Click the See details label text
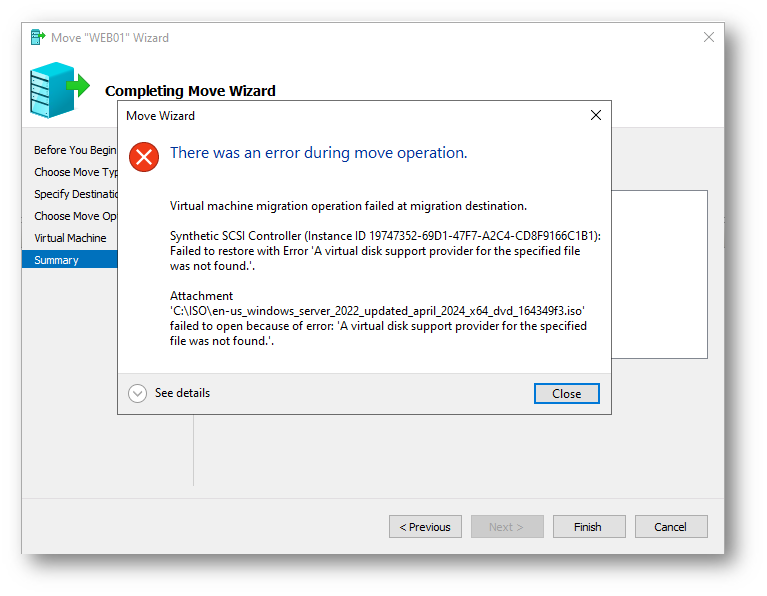 pos(182,393)
